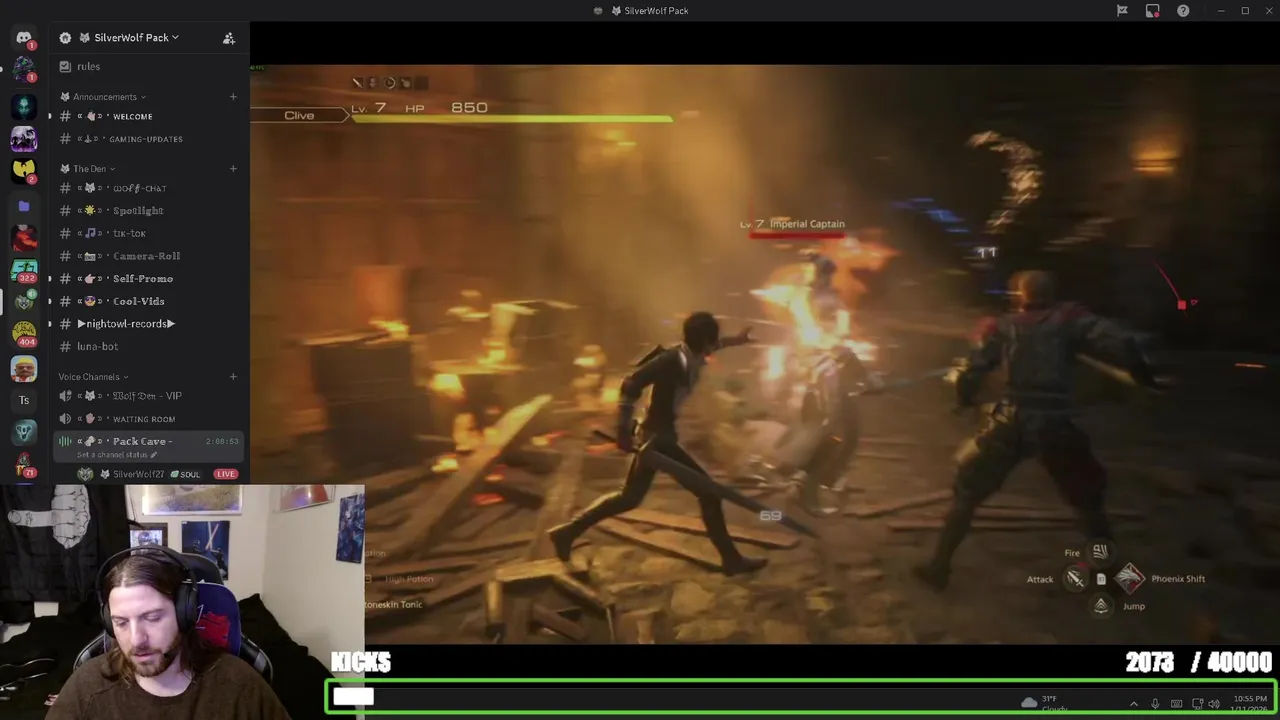The height and width of the screenshot is (720, 1280).
Task: Open the purple cartoon characters server icon
Action: click(x=24, y=139)
